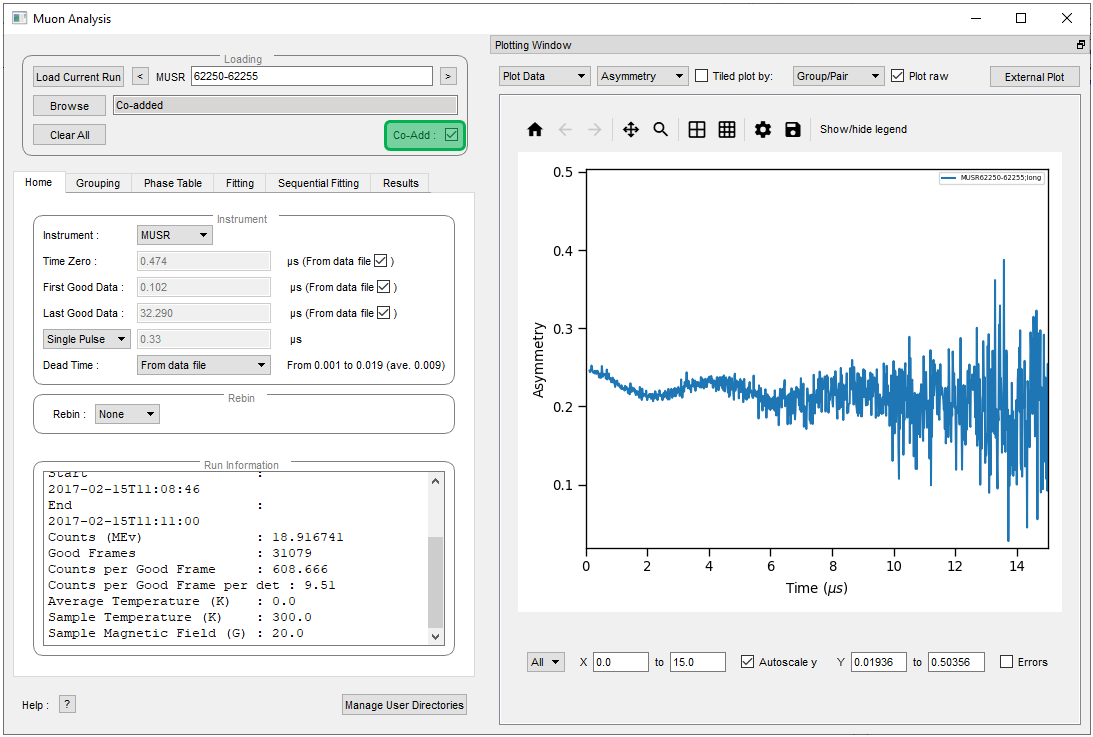Expand the Dead Time source dropdown
Viewport: 1093px width, 737px height.
tap(203, 365)
